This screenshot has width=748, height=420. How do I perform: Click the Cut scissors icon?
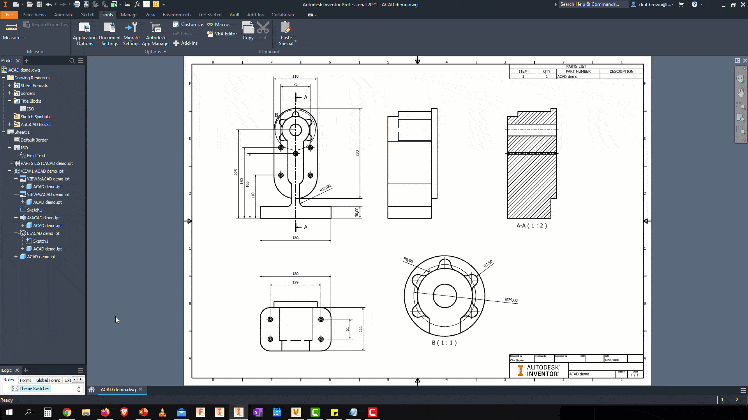pos(263,29)
